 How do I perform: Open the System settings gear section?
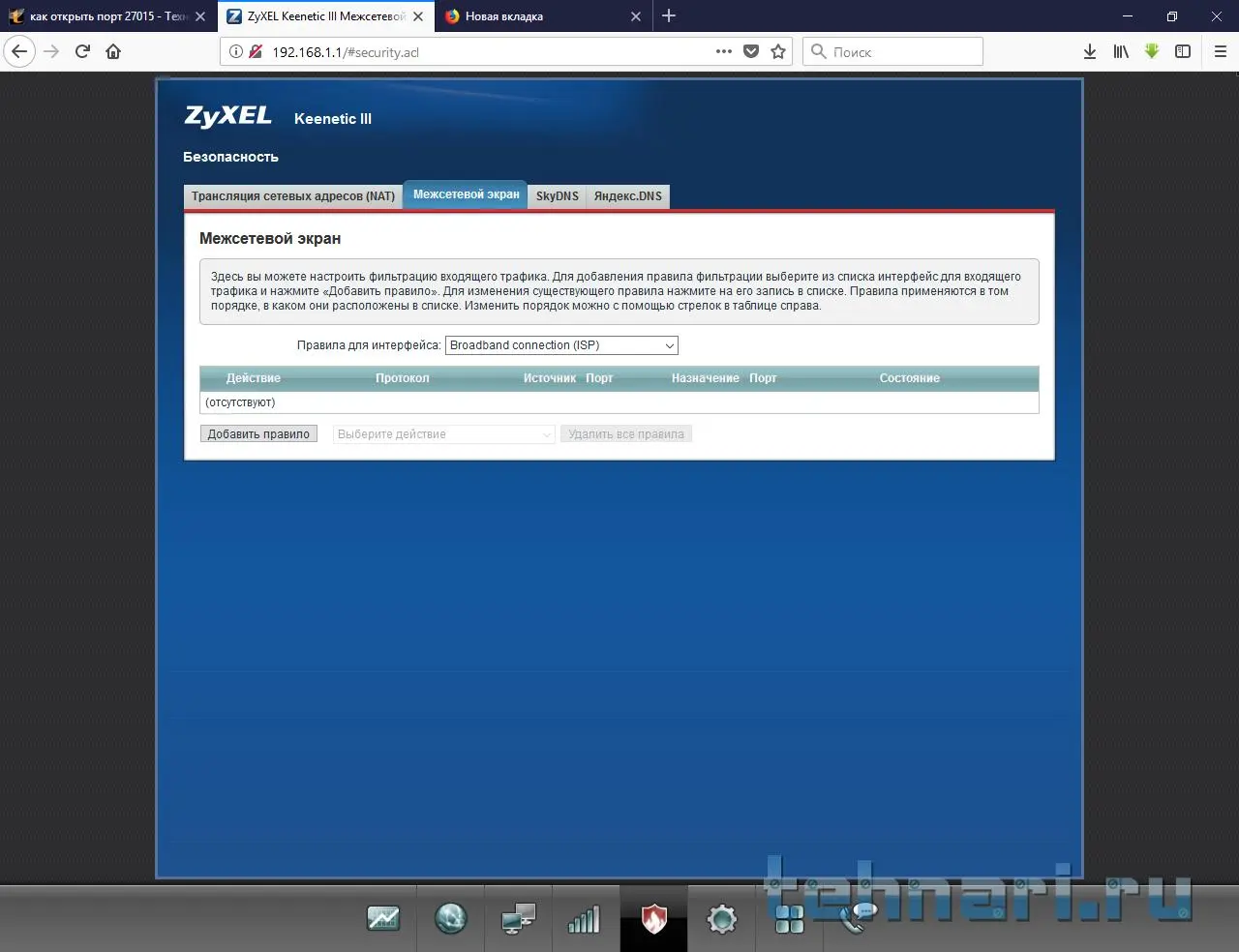tap(722, 918)
